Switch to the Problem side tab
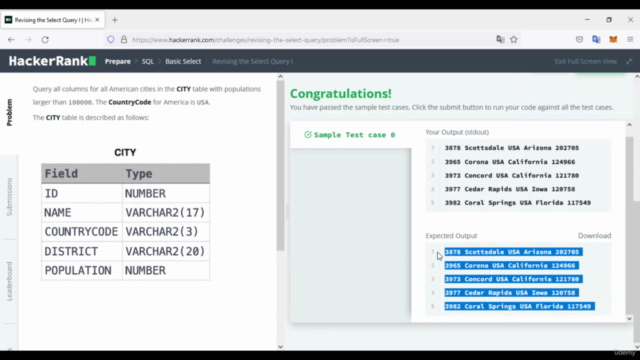The image size is (640, 360). [x=9, y=112]
